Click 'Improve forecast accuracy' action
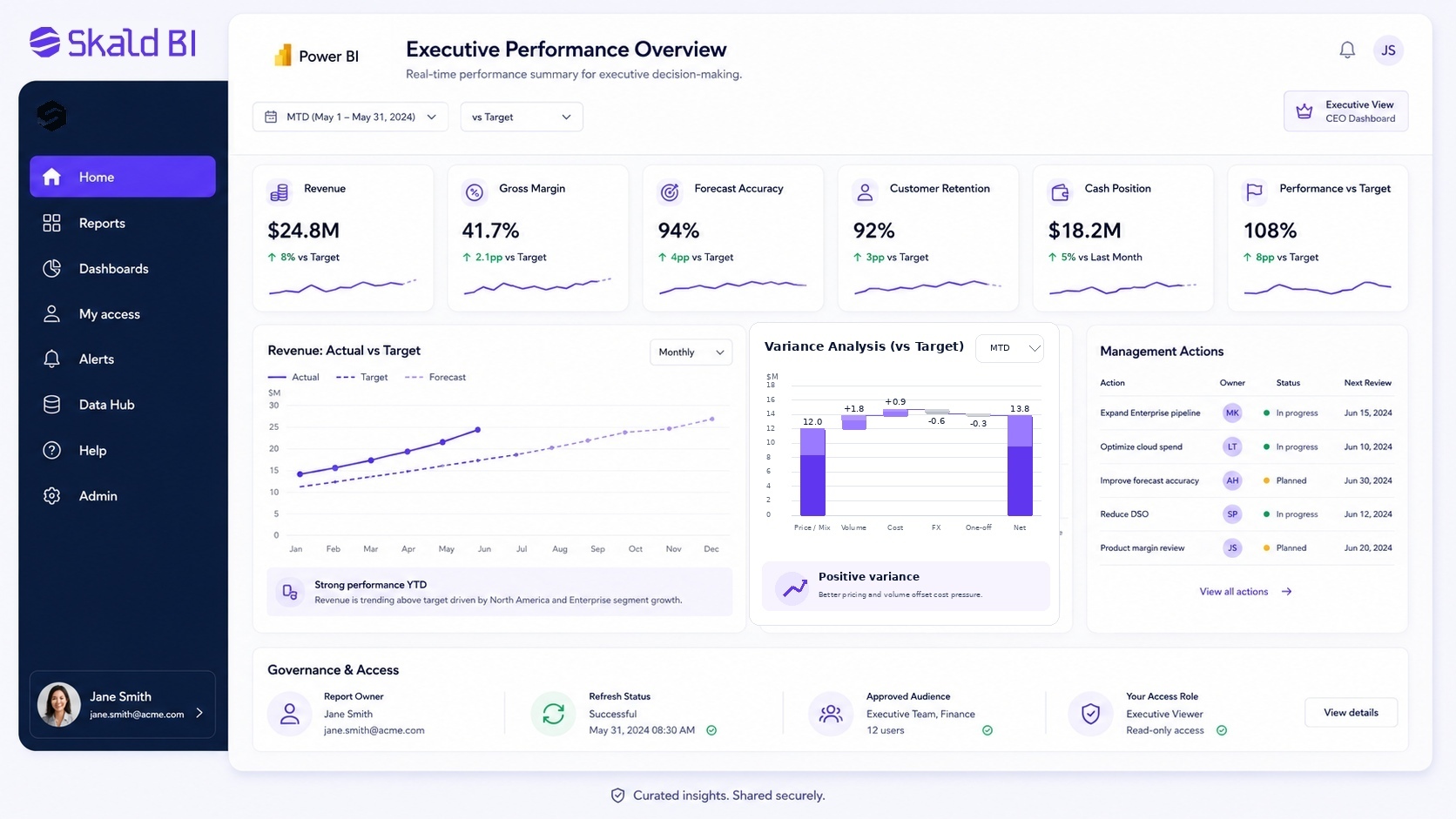 (1149, 480)
